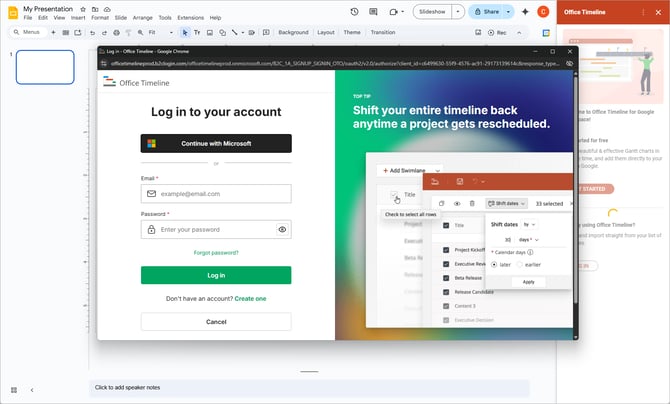Collapse the filmstrip panel arrow
Viewport: 670px width, 404px height.
[32, 390]
